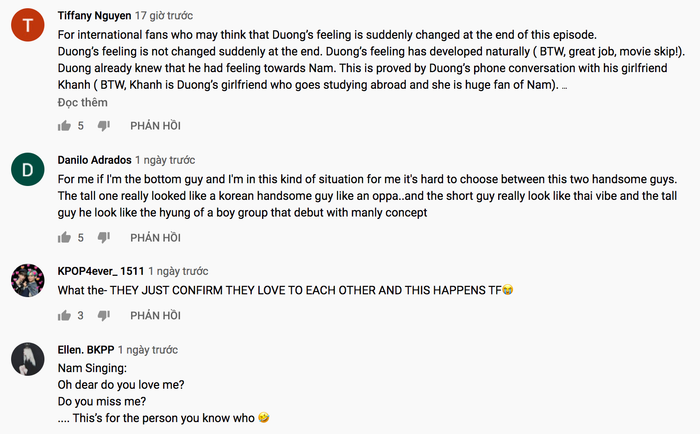The image size is (700, 434).
Task: Like the KPOP4ever_ 1511 comment
Action: pyautogui.click(x=65, y=316)
